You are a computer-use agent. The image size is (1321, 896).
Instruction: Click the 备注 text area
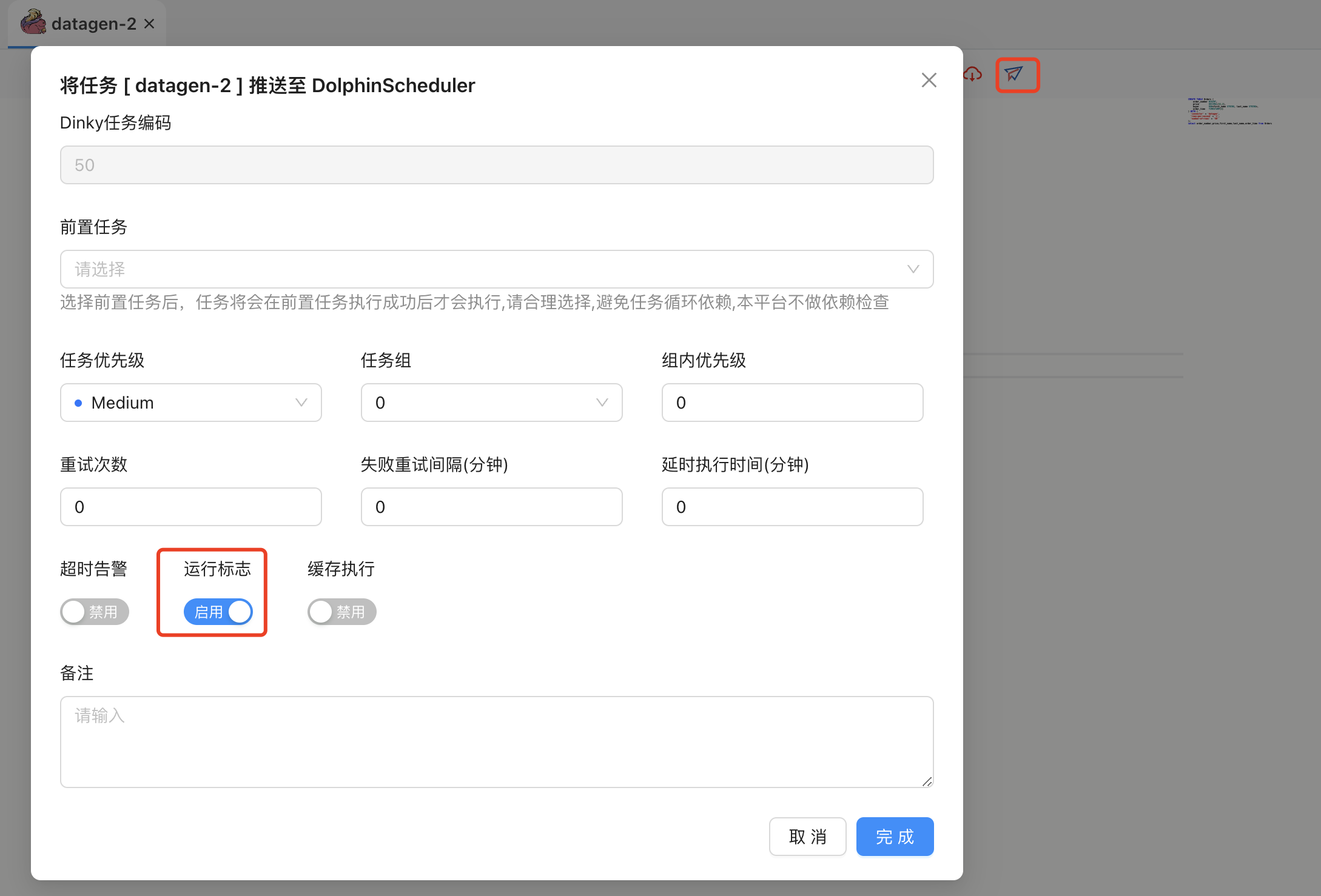[x=496, y=742]
